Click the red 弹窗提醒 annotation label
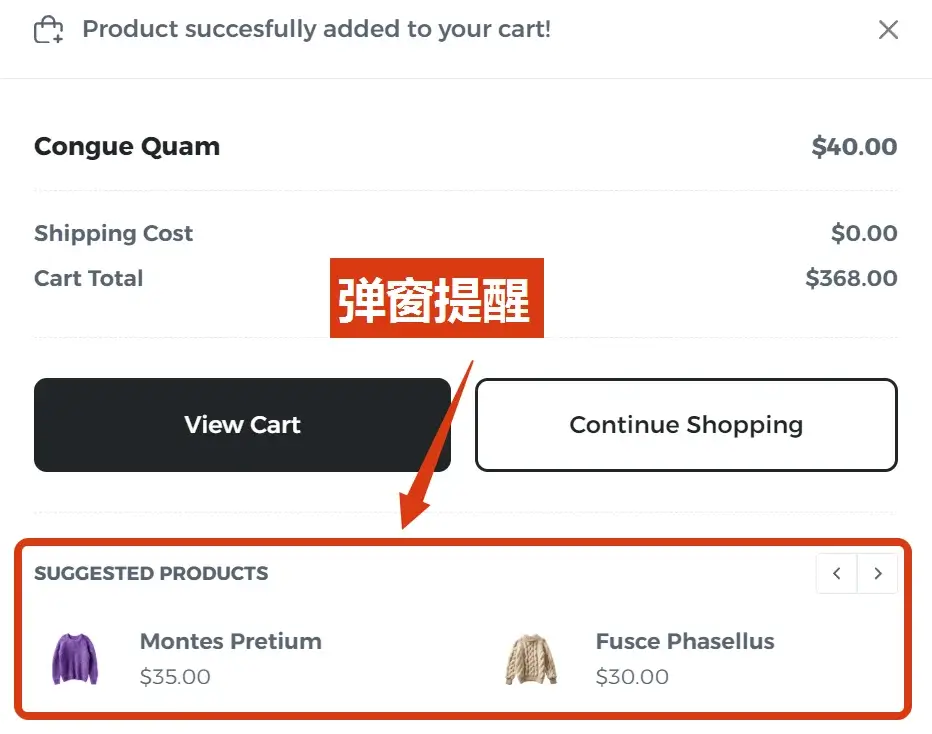The width and height of the screenshot is (932, 734). click(437, 298)
